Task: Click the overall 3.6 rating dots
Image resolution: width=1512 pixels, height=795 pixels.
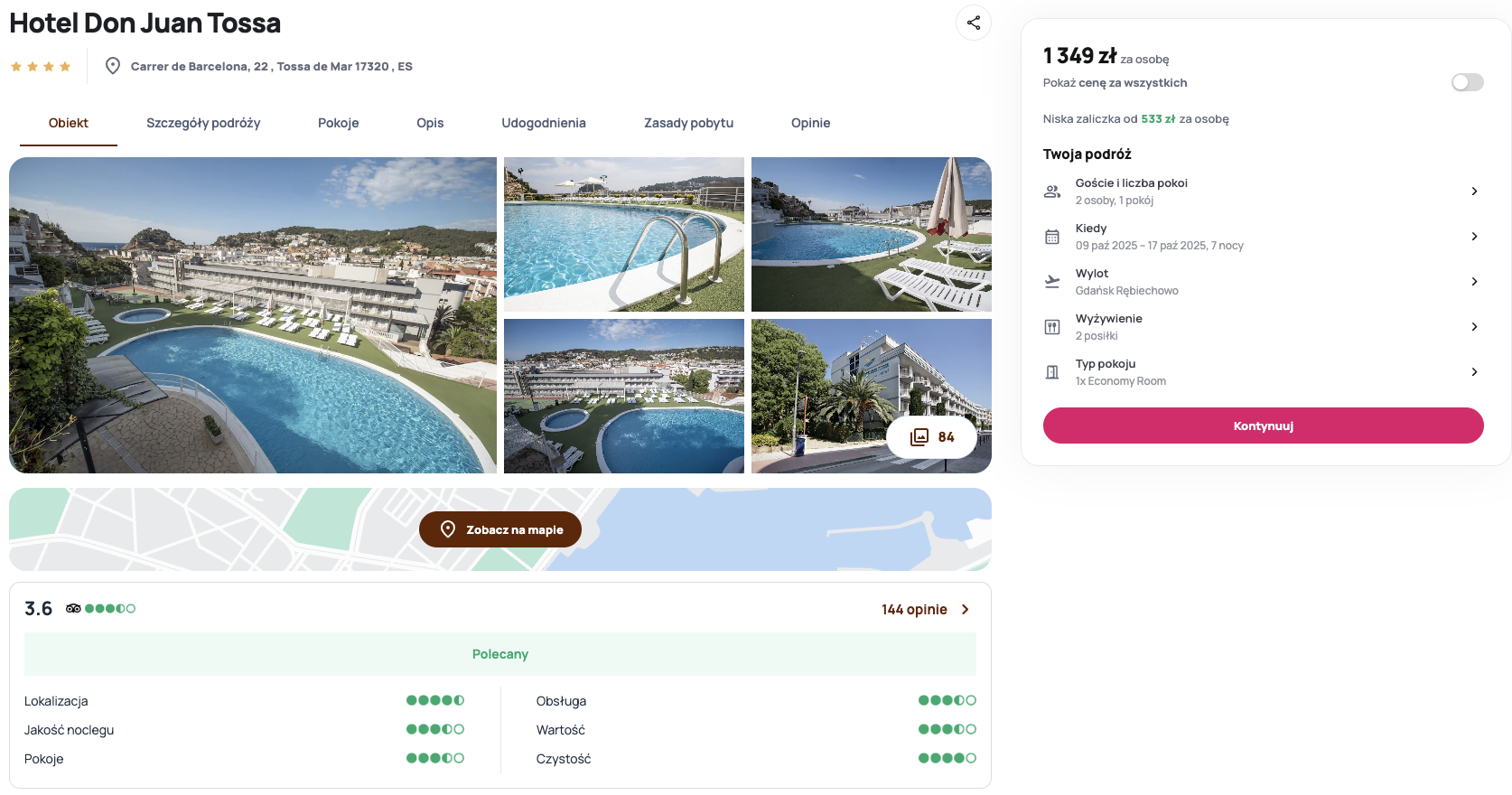Action: pyautogui.click(x=110, y=609)
